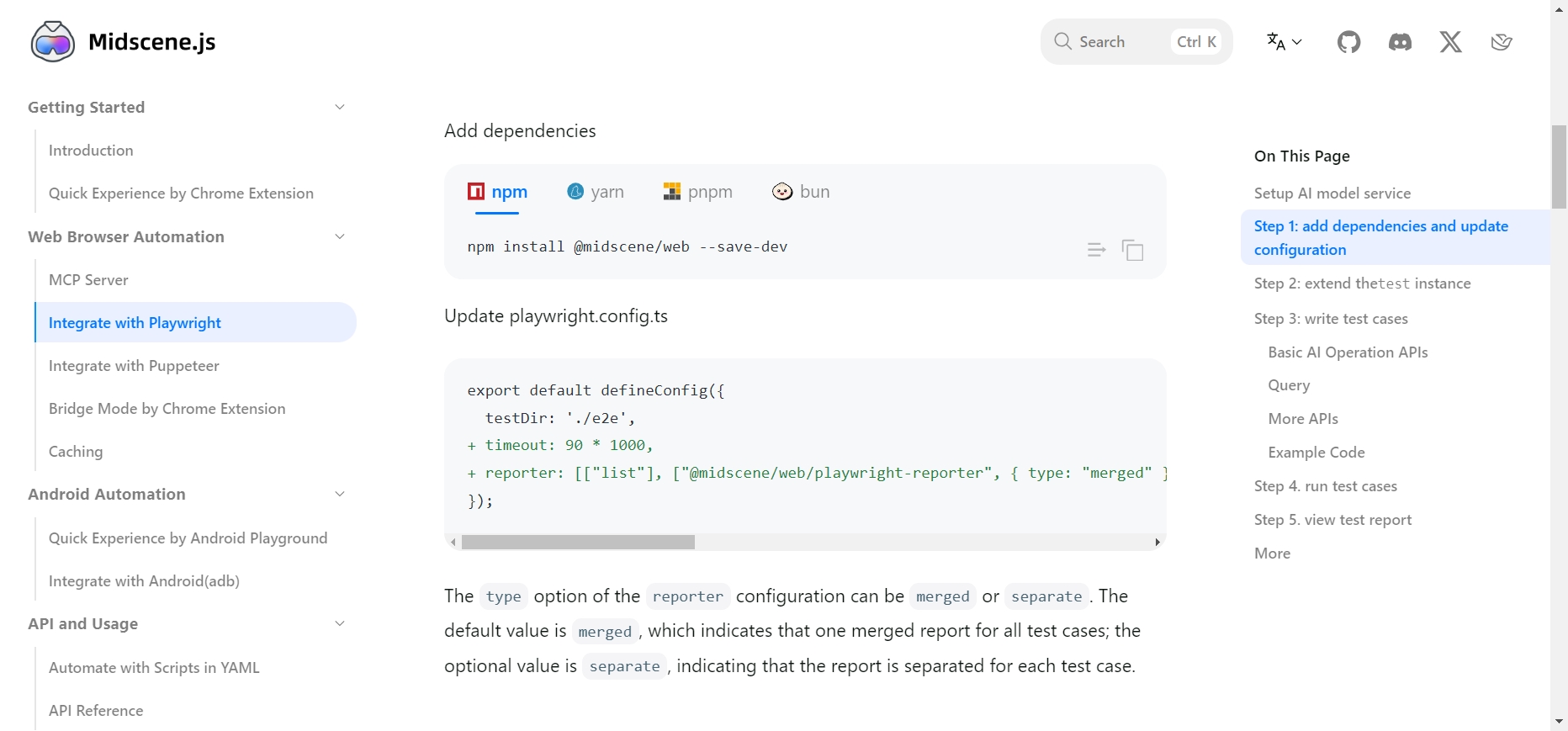The height and width of the screenshot is (731, 1568).
Task: Jump to Step 4 run test cases
Action: (1326, 486)
